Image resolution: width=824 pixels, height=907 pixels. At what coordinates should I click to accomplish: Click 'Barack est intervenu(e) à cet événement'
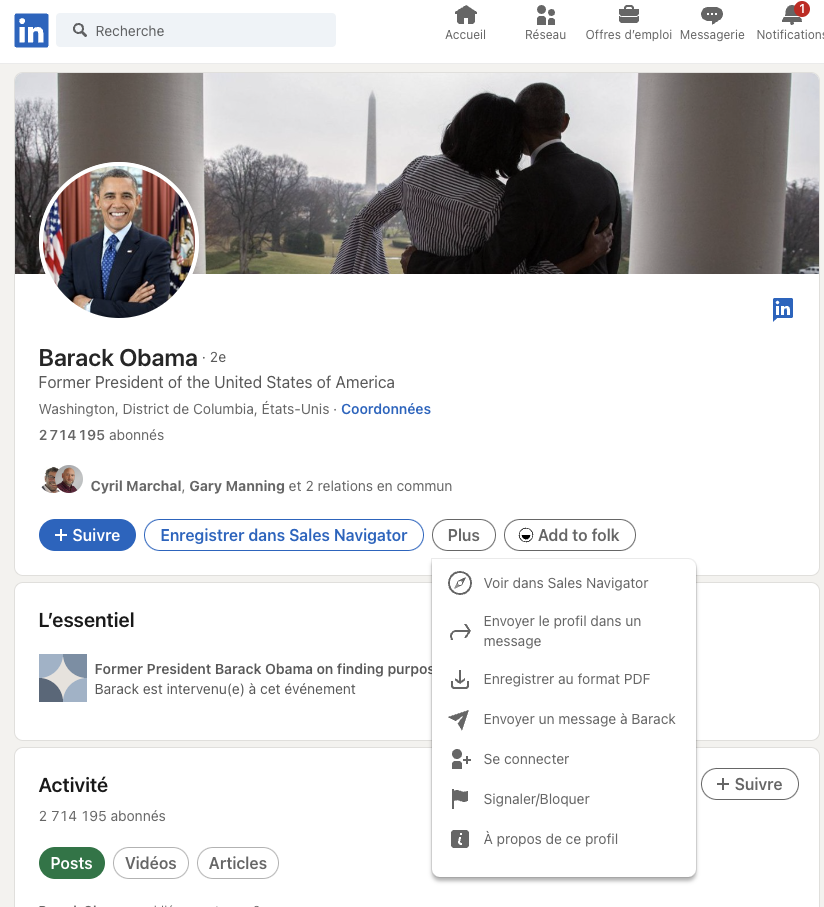[225, 690]
